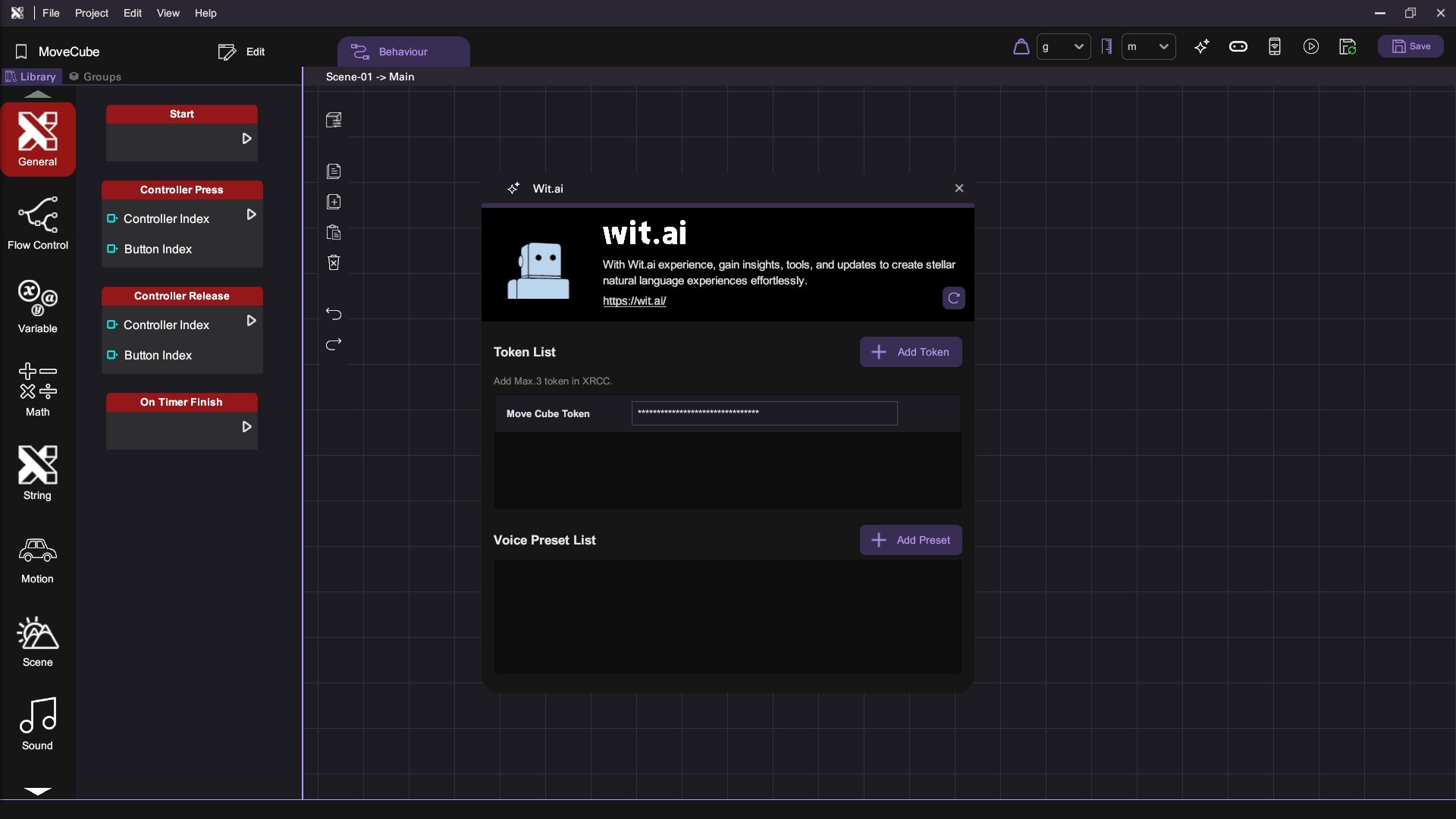Click the undo arrow icon
Image resolution: width=1456 pixels, height=819 pixels.
pos(334,313)
